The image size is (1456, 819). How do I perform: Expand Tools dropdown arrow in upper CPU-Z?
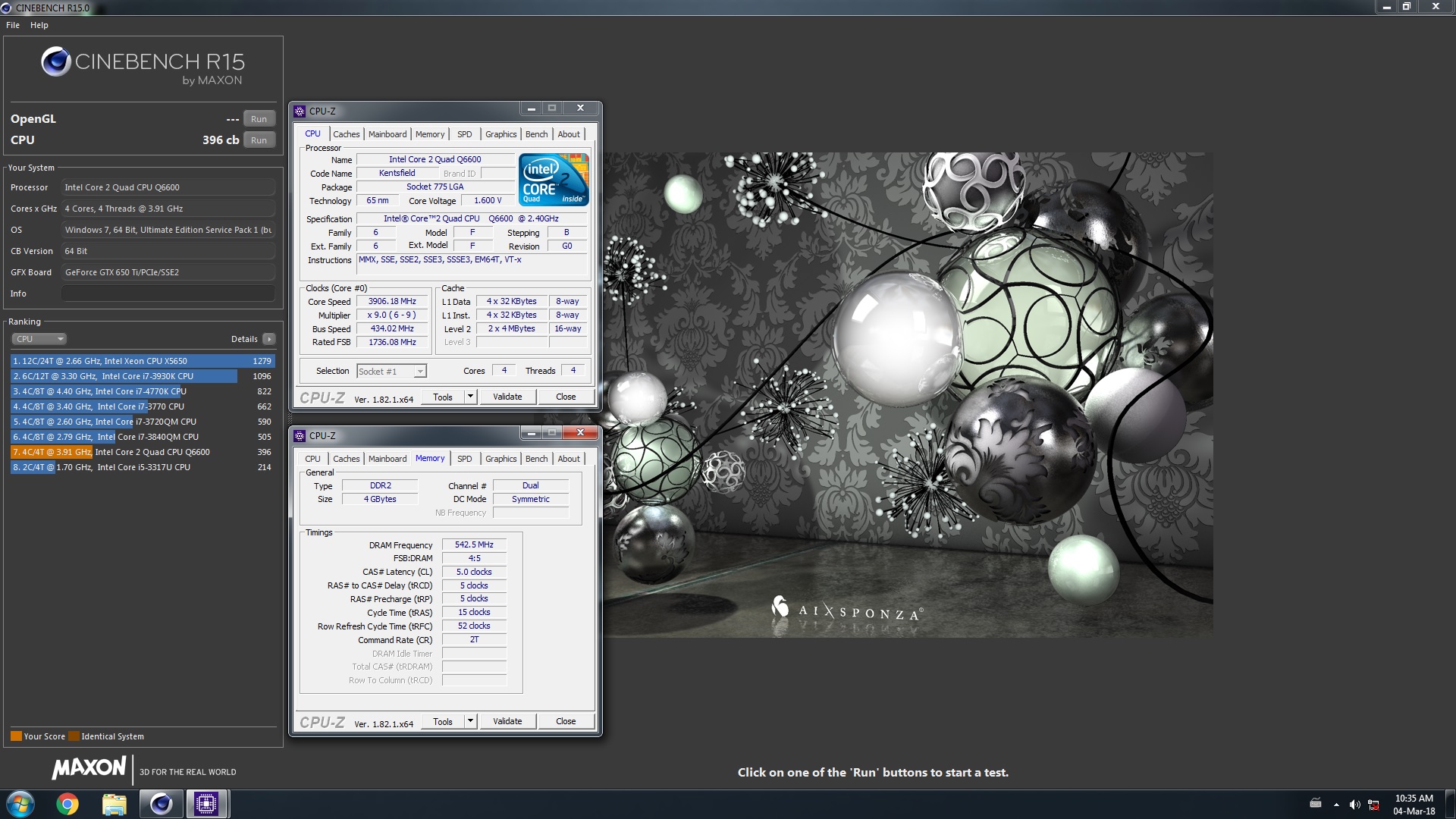(470, 397)
